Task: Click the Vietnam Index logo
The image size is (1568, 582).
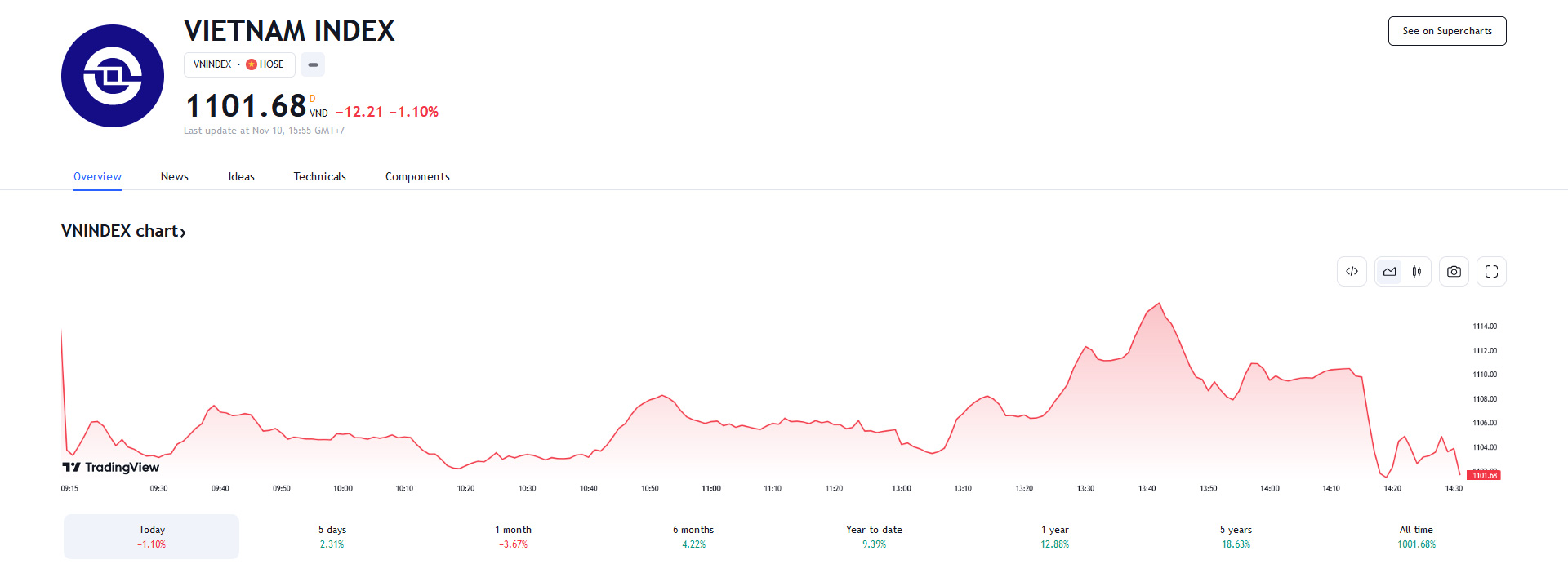Action: pos(113,76)
